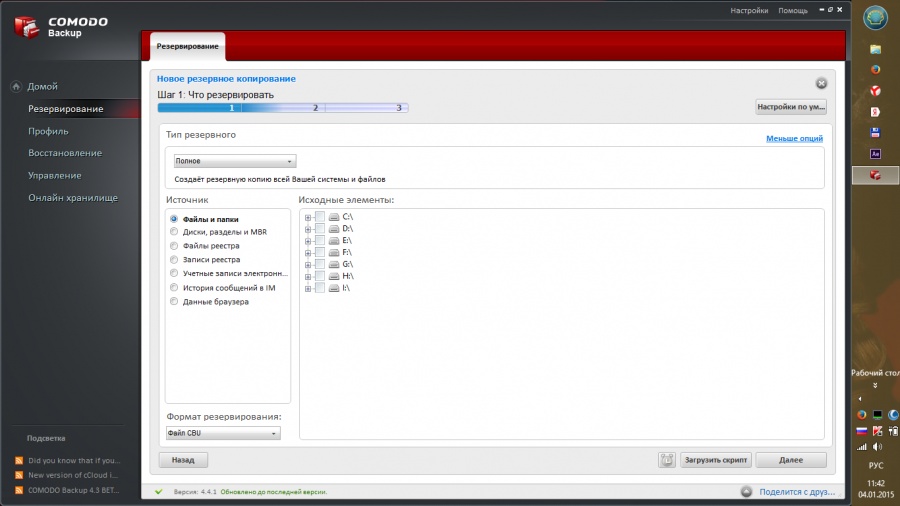
Task: Click the home icon beside Домой
Action: click(16, 86)
